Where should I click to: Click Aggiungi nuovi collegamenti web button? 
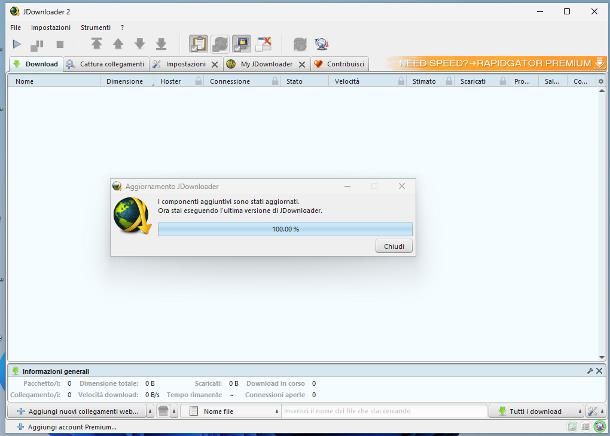tap(77, 411)
